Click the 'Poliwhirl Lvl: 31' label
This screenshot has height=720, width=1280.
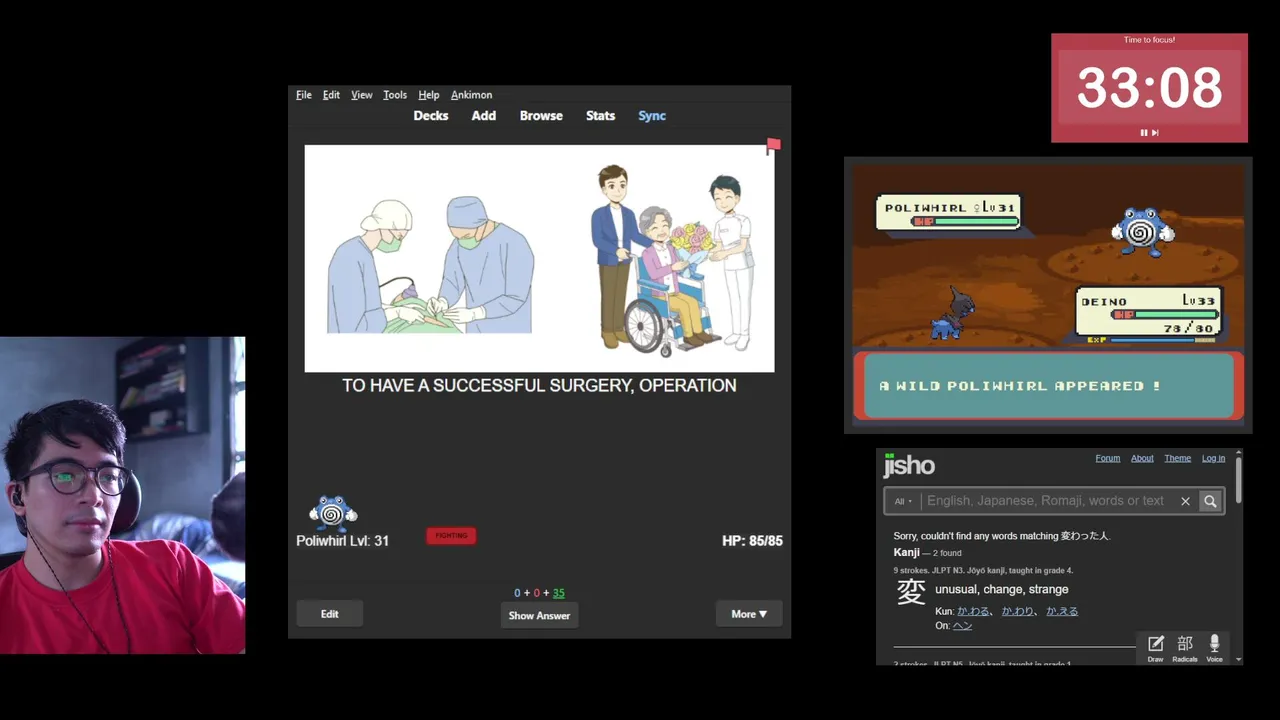(x=342, y=541)
